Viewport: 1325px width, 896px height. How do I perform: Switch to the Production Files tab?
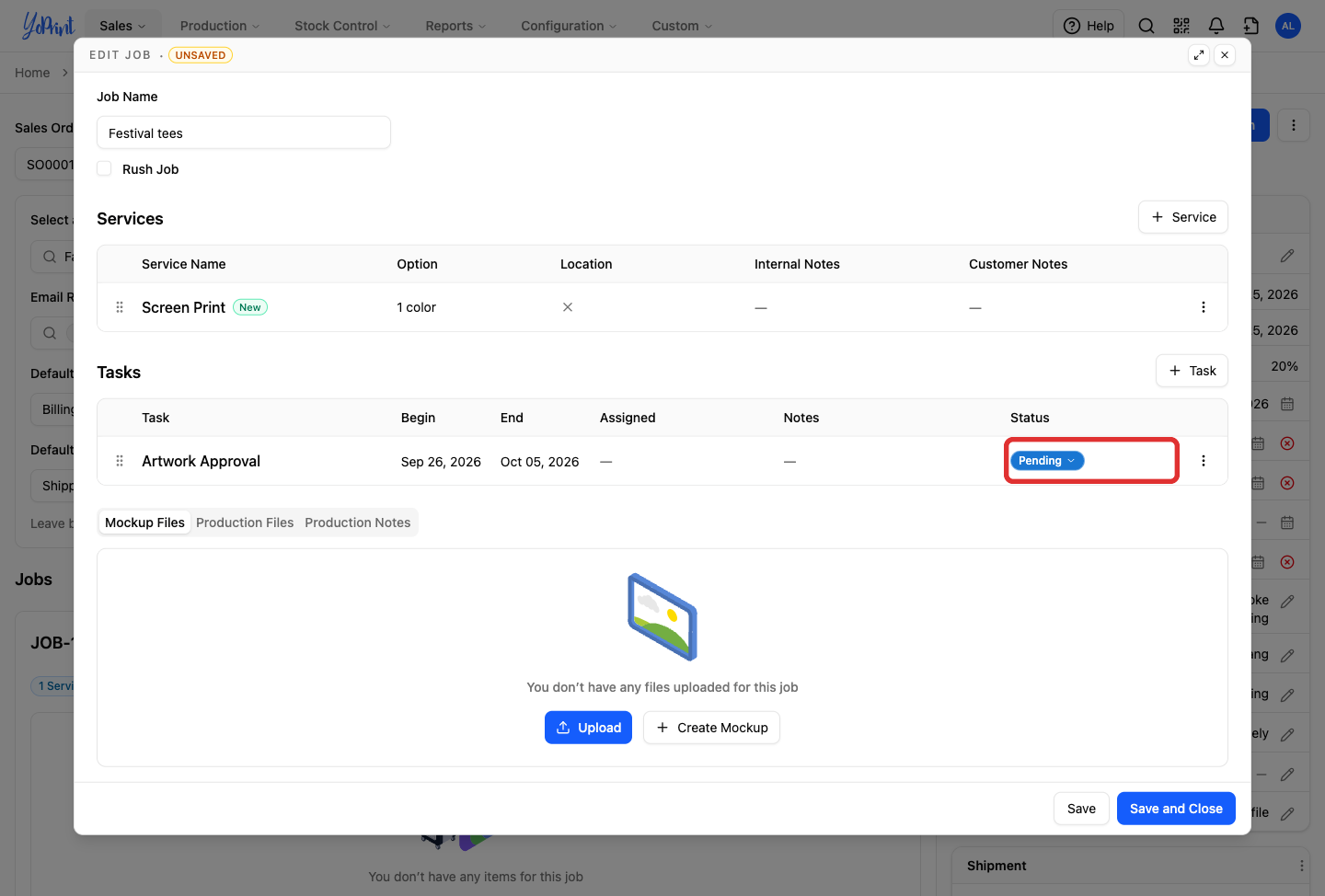(245, 523)
